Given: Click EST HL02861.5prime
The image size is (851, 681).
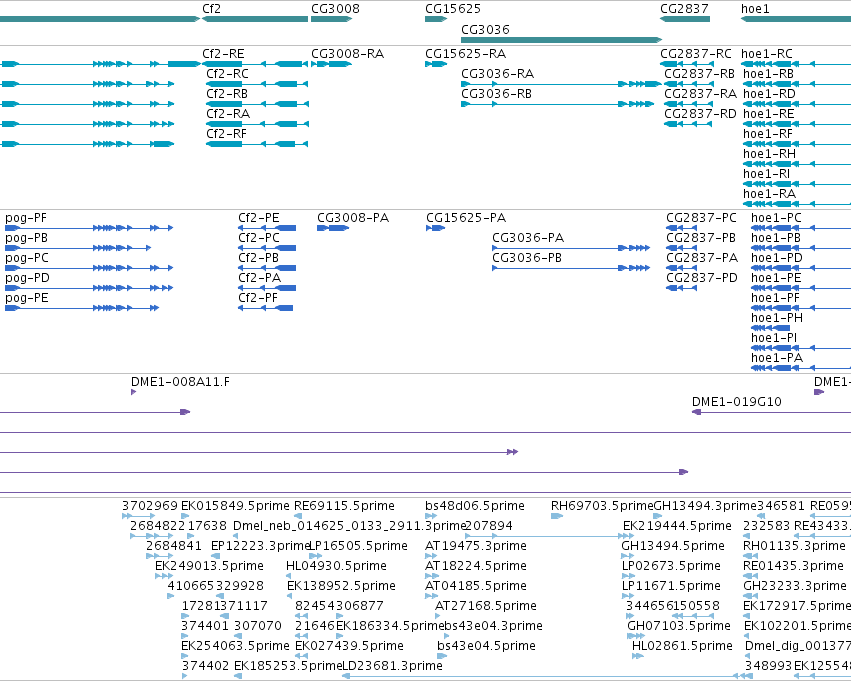Looking at the screenshot, I should tap(637, 656).
